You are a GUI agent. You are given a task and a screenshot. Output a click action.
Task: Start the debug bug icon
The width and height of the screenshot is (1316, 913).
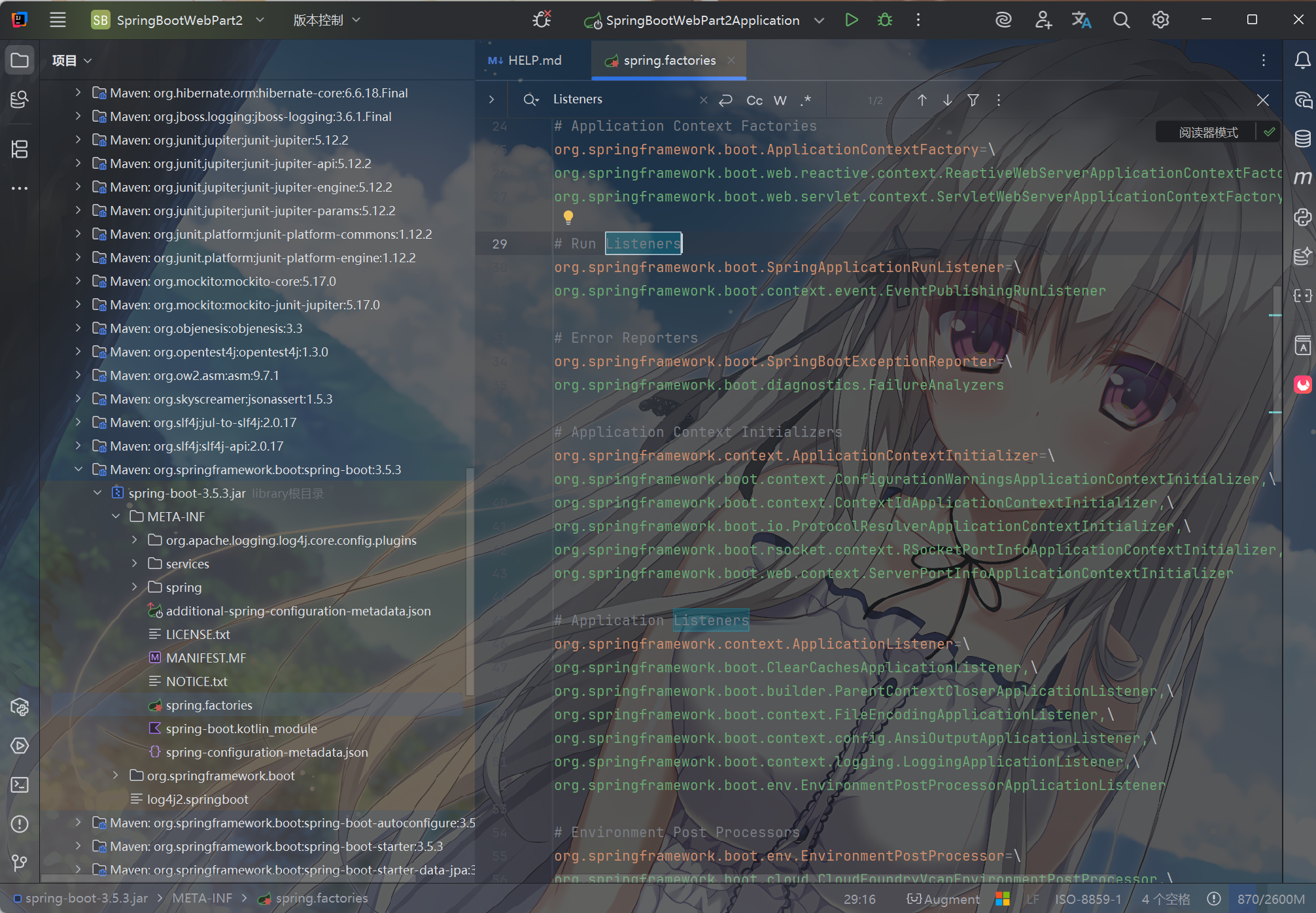[884, 20]
